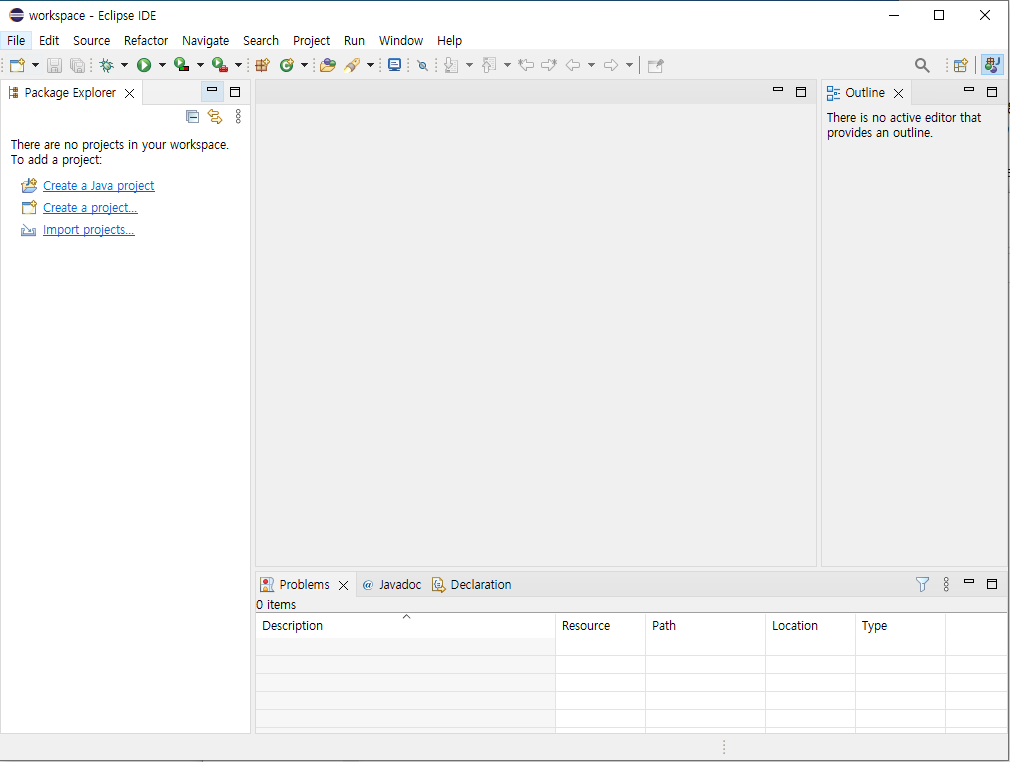Click the Last Edit Location icon

[x=526, y=65]
